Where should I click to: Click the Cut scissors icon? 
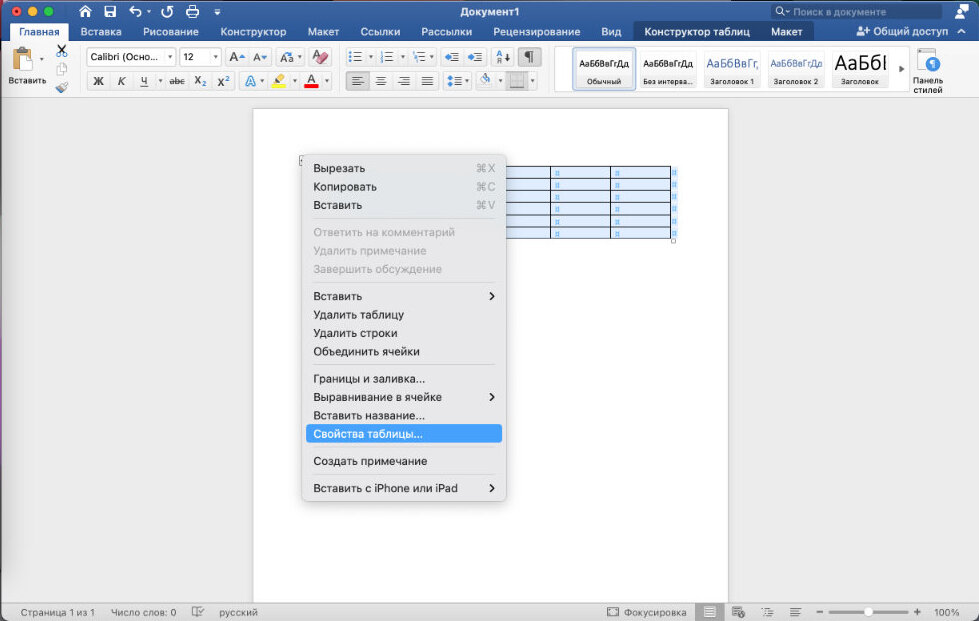61,51
